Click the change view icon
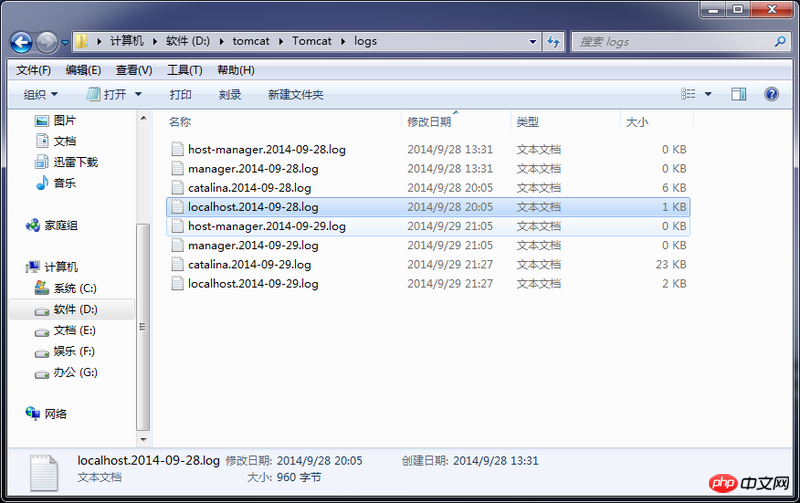The height and width of the screenshot is (503, 800). coord(688,94)
